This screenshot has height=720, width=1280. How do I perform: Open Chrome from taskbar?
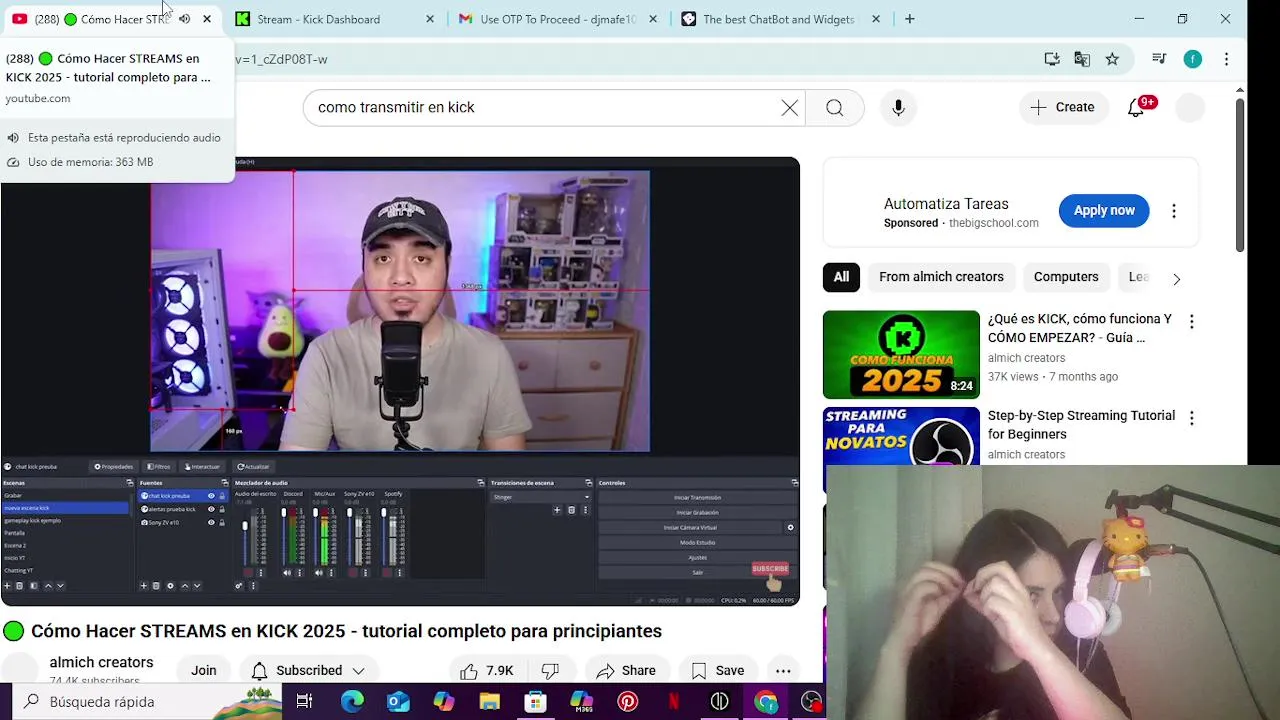point(766,702)
